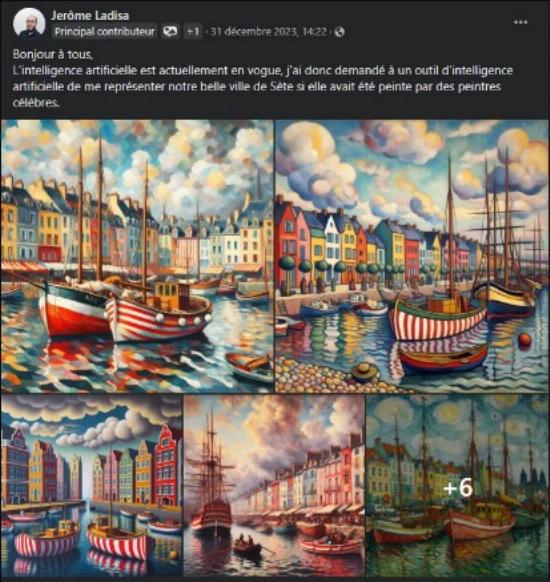The width and height of the screenshot is (550, 582).
Task: Click the globe public audience icon
Action: pyautogui.click(x=340, y=32)
